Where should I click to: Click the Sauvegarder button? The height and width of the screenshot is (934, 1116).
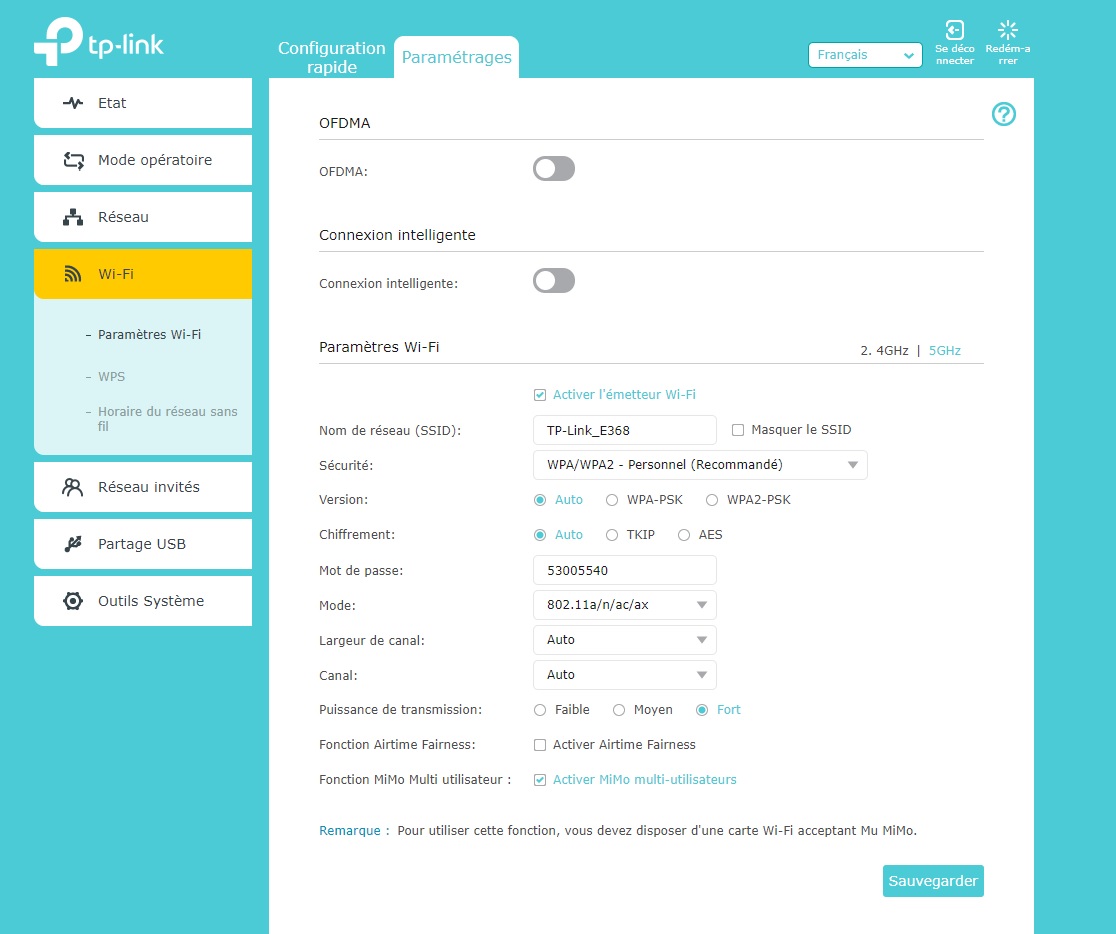(x=932, y=881)
